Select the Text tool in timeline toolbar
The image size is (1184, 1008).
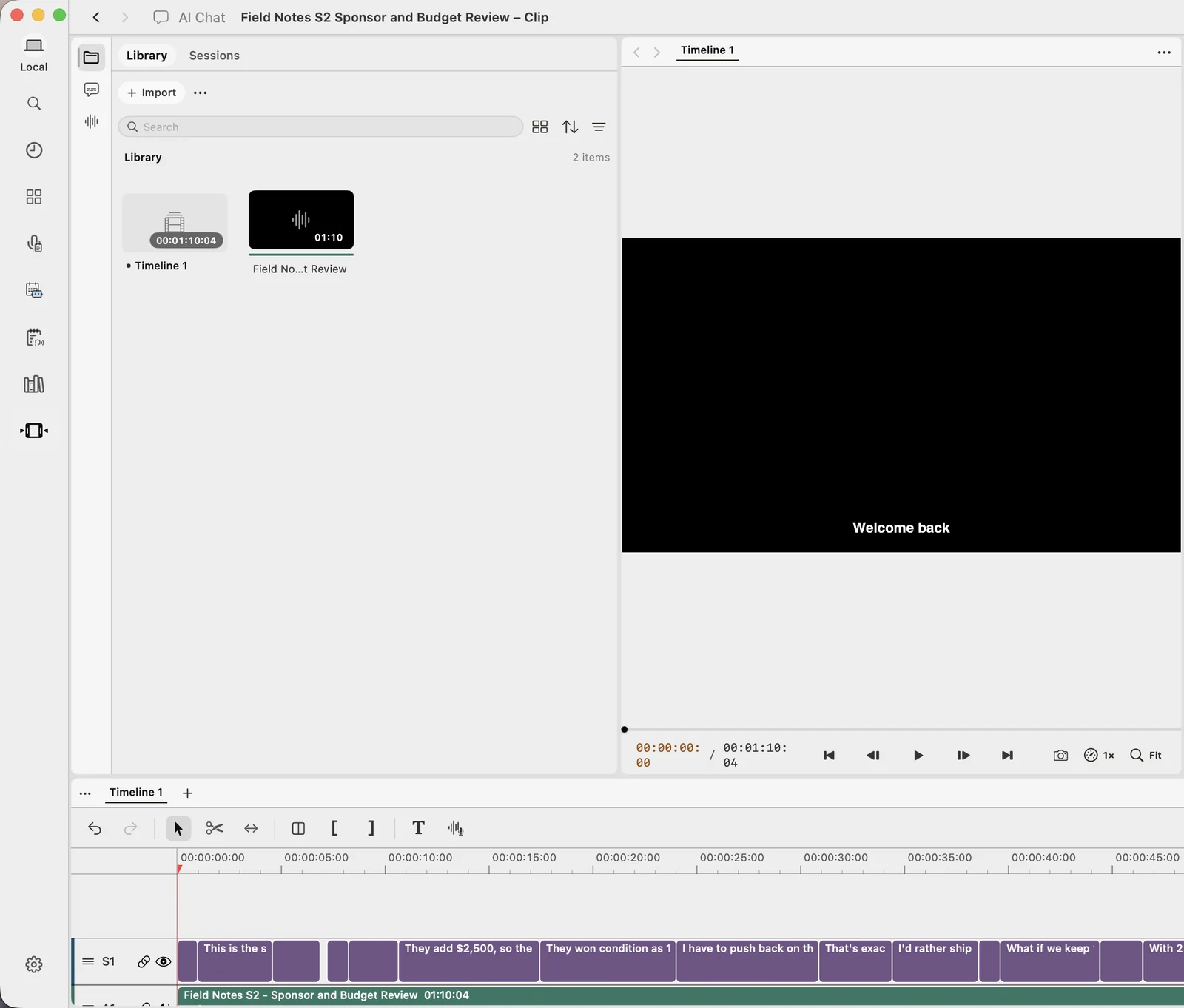(x=418, y=828)
